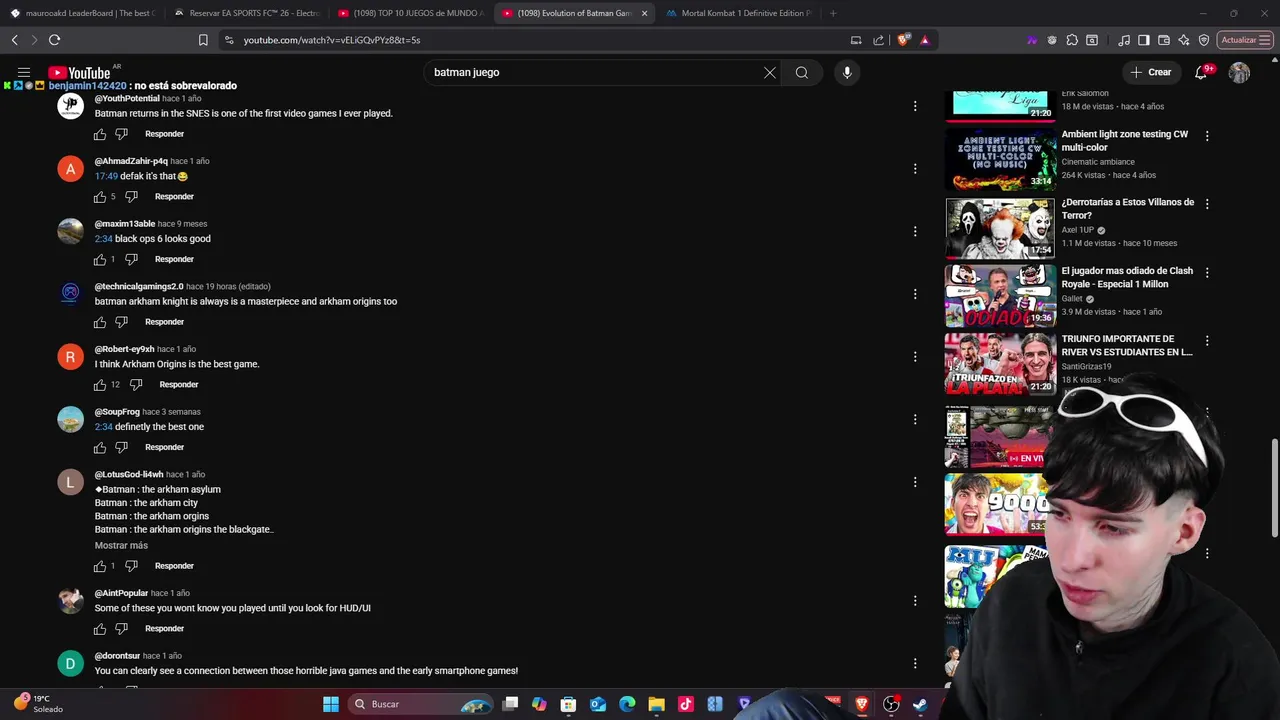Screen dimensions: 1280x720
Task: Open options menu for @YouthPotential comment
Action: [x=915, y=106]
